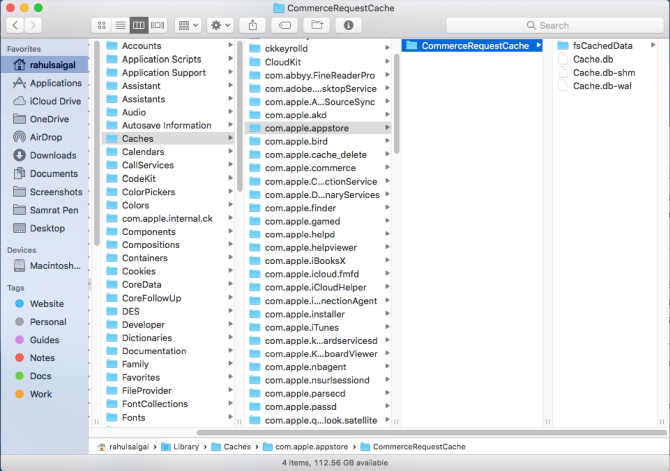This screenshot has height=471, width=670.
Task: Open iCloud Drive in the sidebar
Action: coord(44,101)
